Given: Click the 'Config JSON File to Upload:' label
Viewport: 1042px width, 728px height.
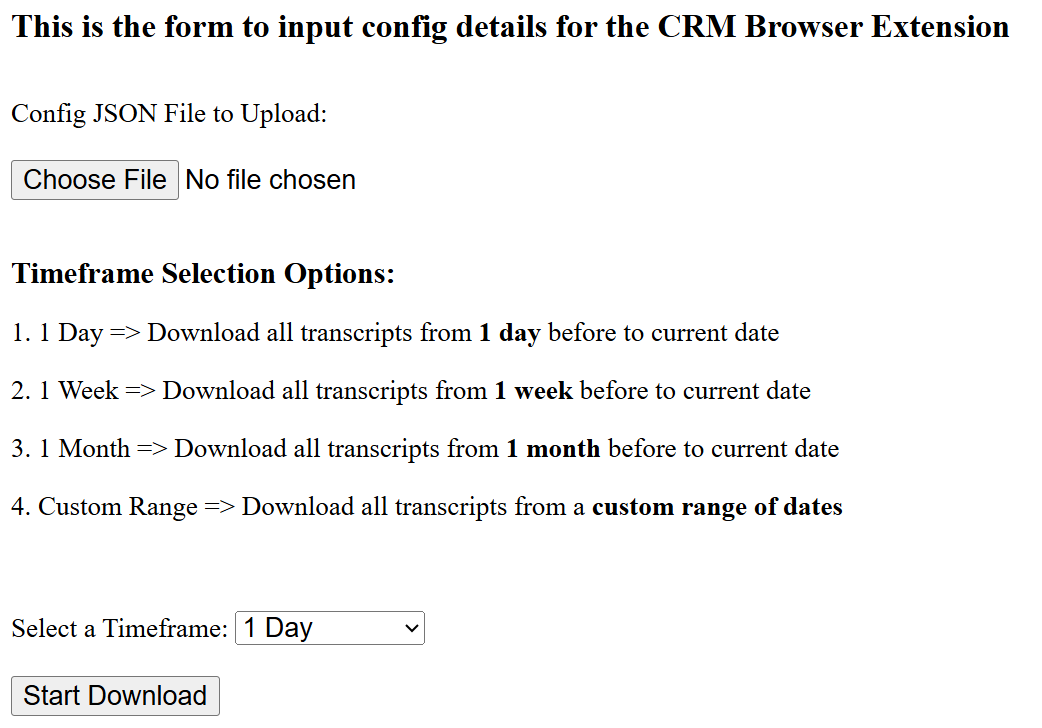Looking at the screenshot, I should 169,114.
